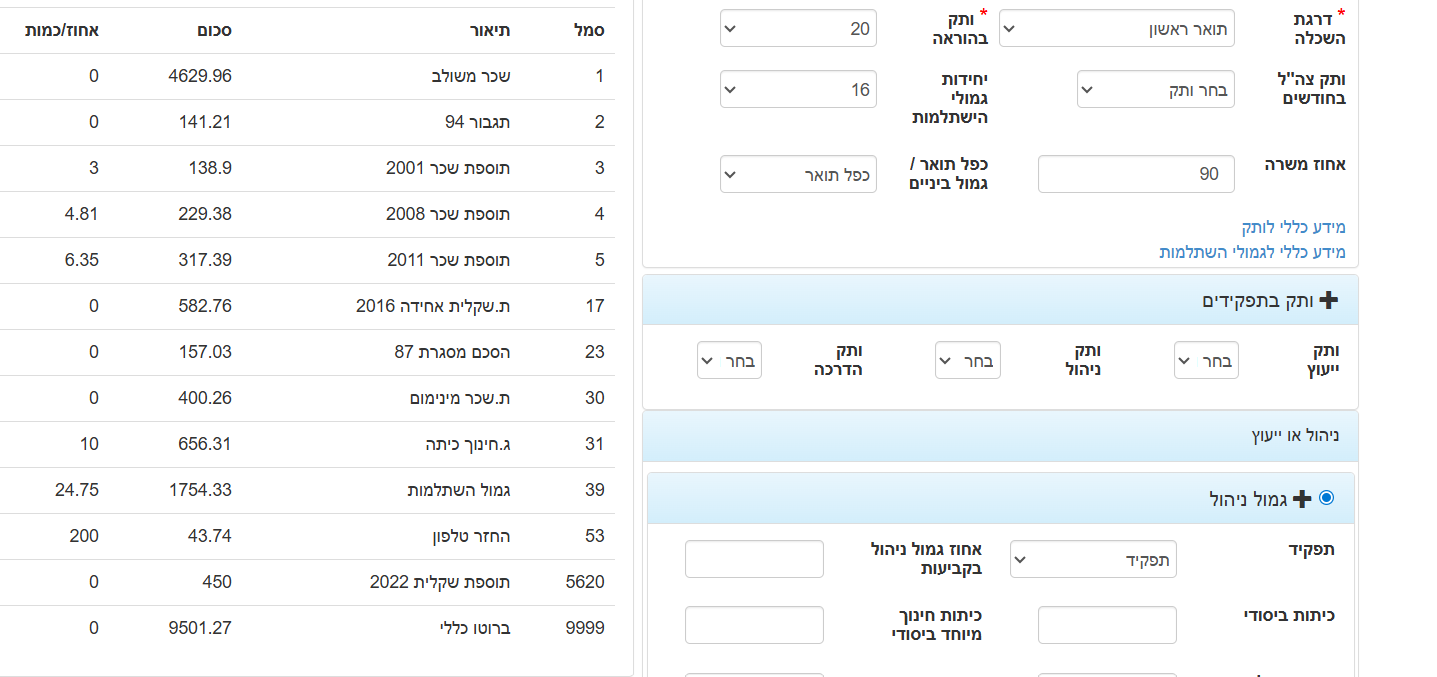Click the סכום column header
Viewport: 1437px width, 677px height.
coord(215,30)
